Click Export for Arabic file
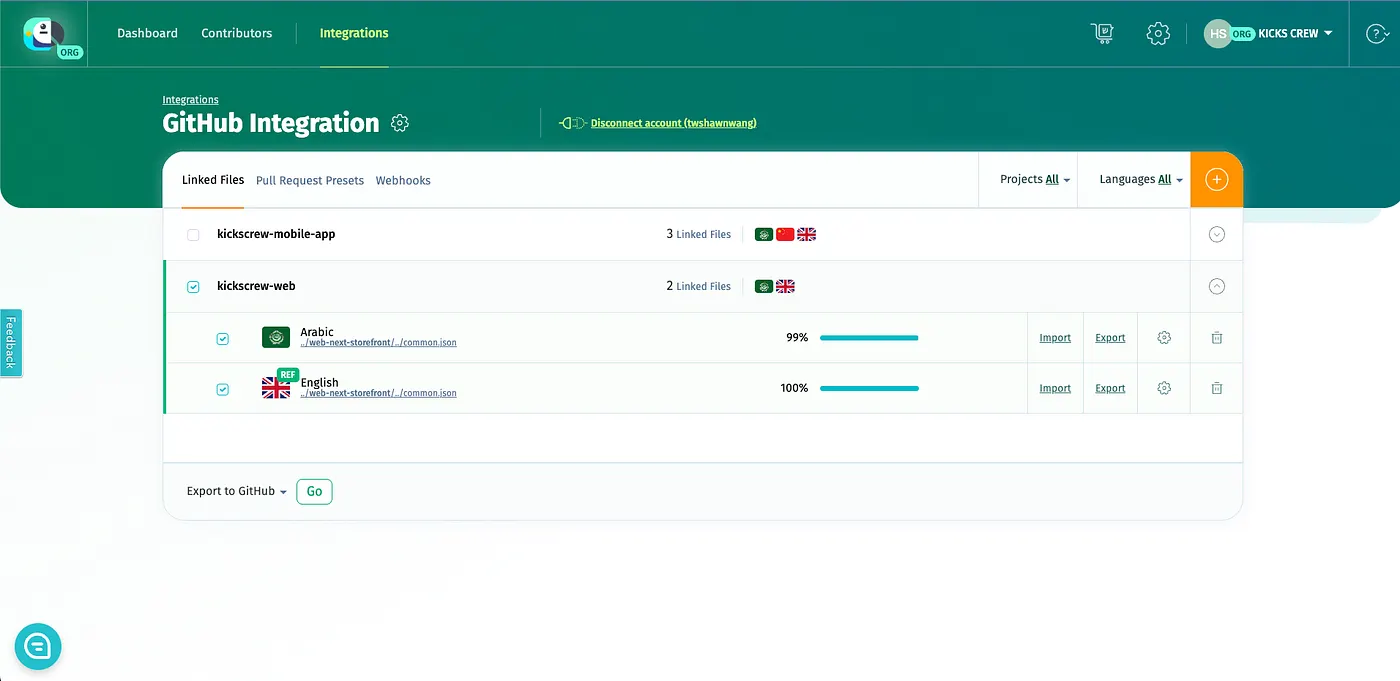1400x681 pixels. (1110, 338)
